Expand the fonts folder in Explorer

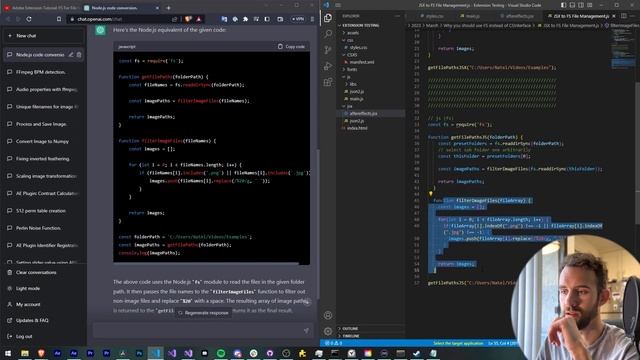point(352,69)
